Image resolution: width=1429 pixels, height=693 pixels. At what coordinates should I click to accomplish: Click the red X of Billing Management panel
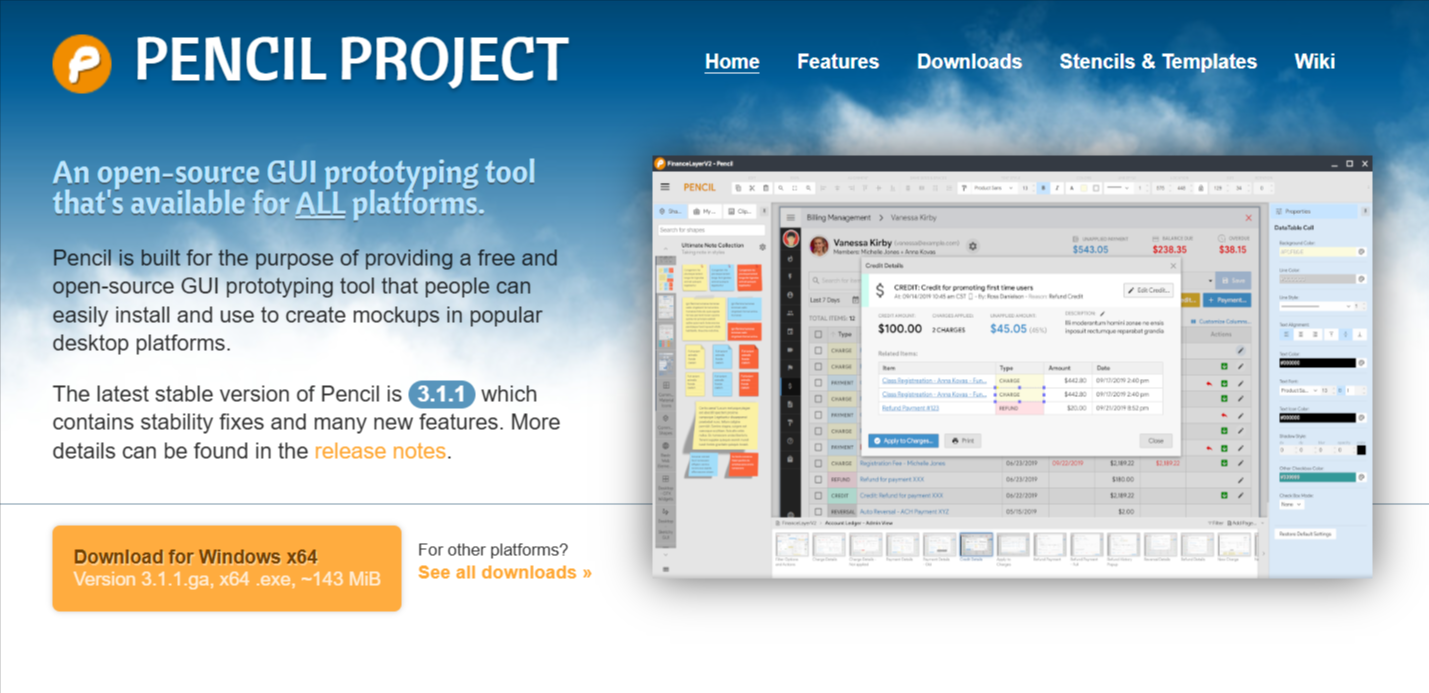pyautogui.click(x=1248, y=218)
